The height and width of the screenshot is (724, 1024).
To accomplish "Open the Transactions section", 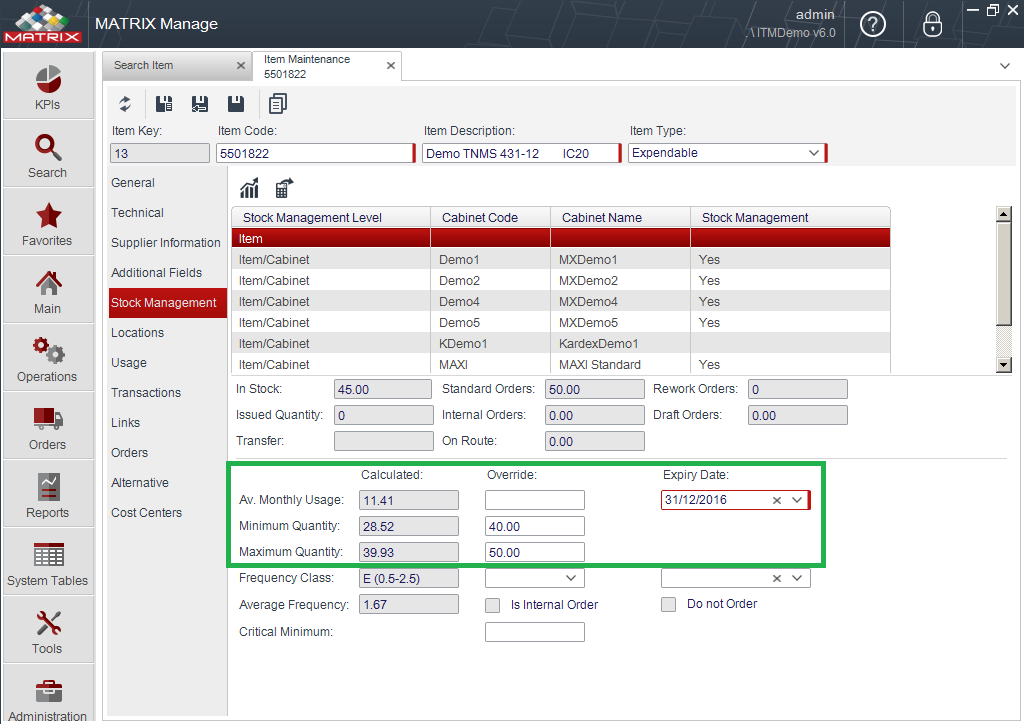I will (x=146, y=393).
